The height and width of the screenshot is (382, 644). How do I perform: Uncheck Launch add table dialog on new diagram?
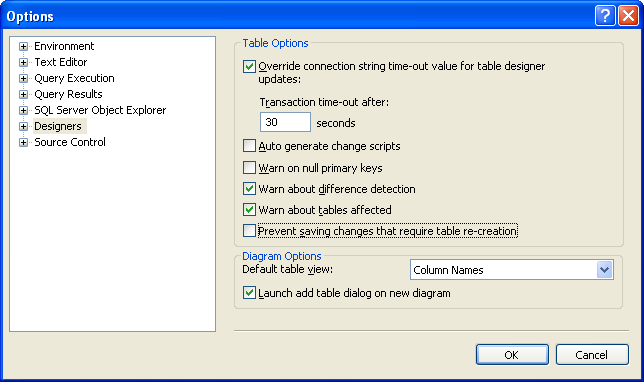point(249,293)
